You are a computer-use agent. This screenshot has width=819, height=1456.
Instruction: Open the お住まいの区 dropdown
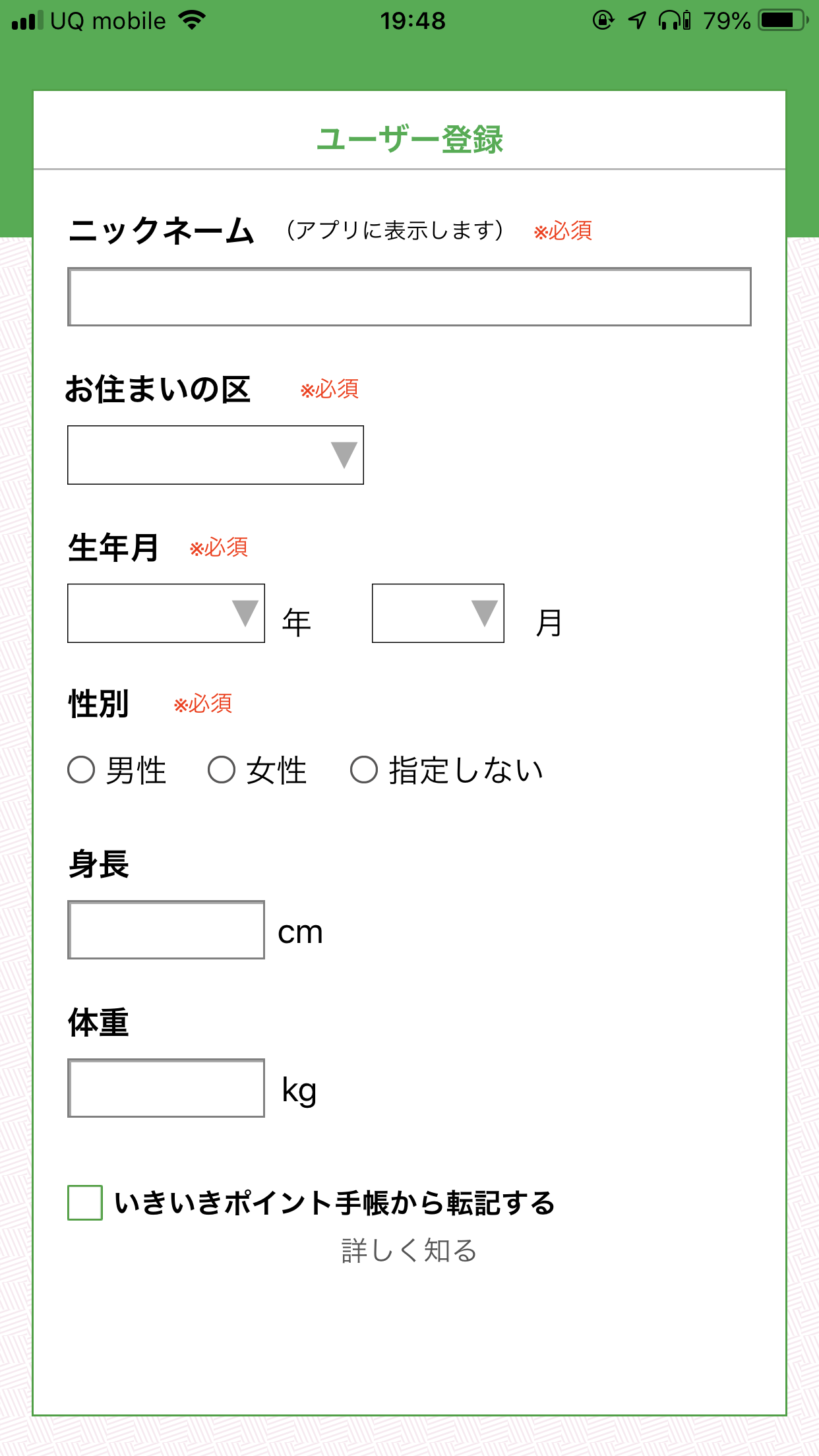tap(215, 455)
